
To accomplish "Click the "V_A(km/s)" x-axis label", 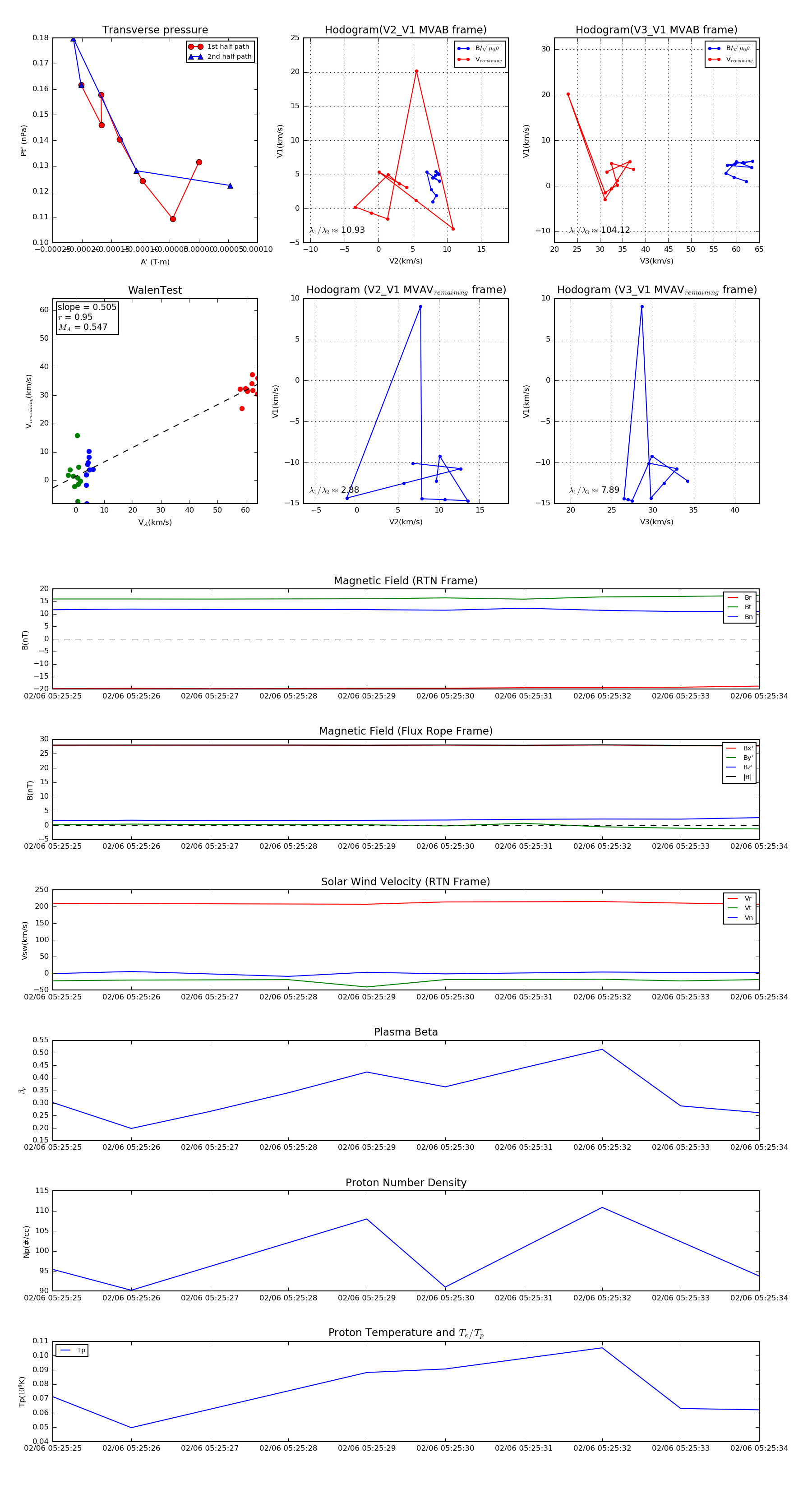I will 155,523.
